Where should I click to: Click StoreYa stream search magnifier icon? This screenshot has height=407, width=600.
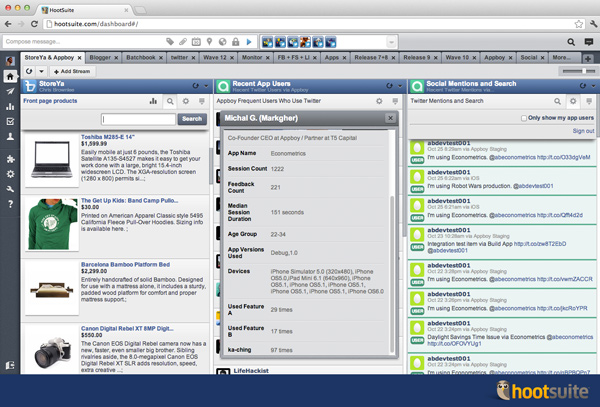coord(170,101)
